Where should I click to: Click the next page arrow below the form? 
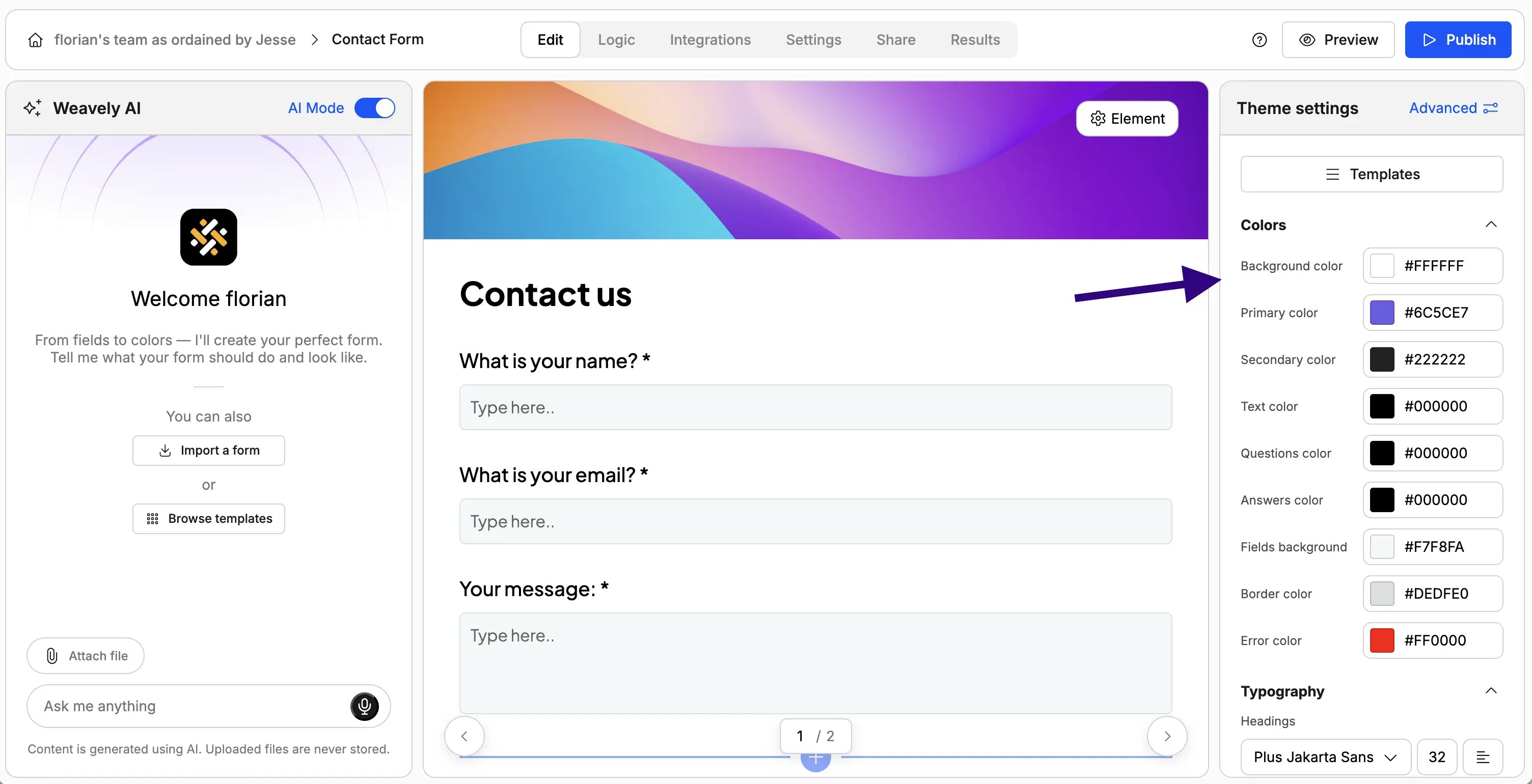pos(1167,735)
